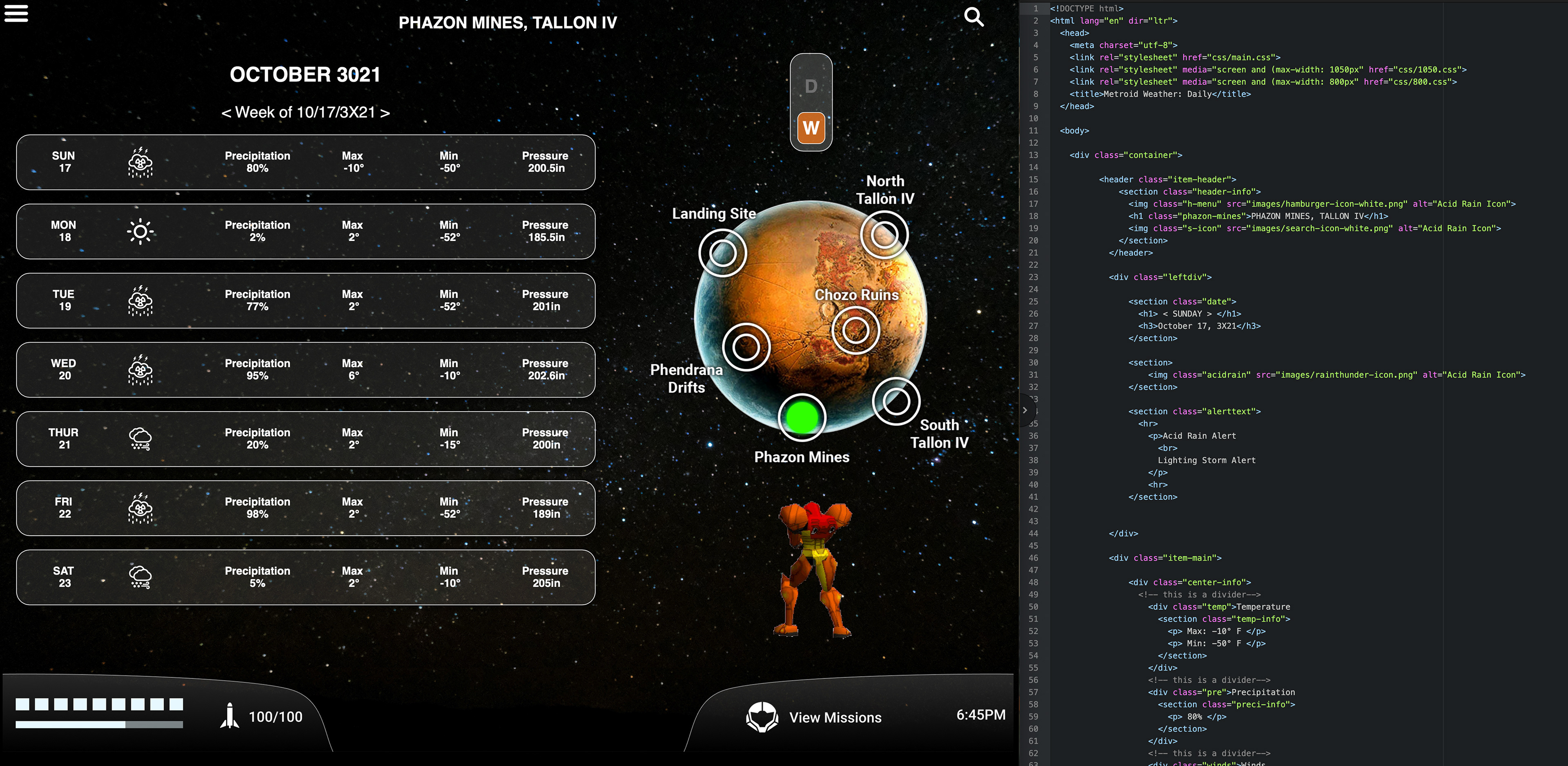Click 'Precipitation 80%' in Sunday row

coord(258,162)
